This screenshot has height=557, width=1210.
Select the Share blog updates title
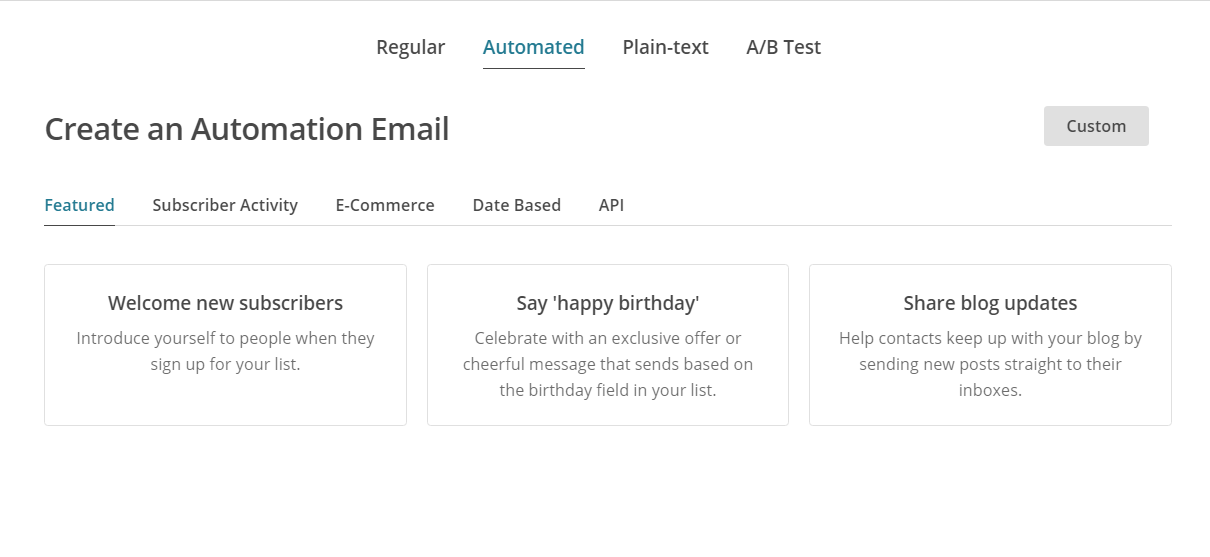click(990, 303)
